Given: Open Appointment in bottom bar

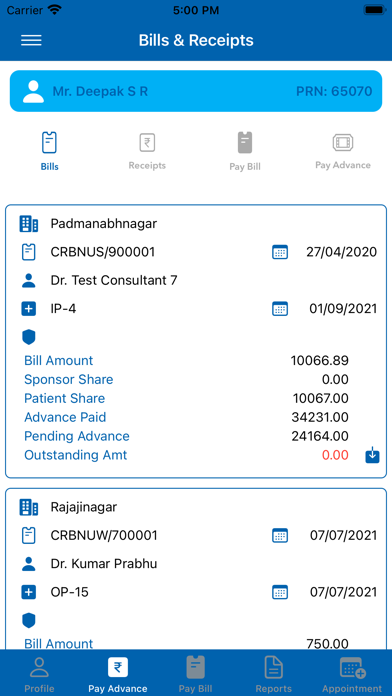Looking at the screenshot, I should 352,675.
